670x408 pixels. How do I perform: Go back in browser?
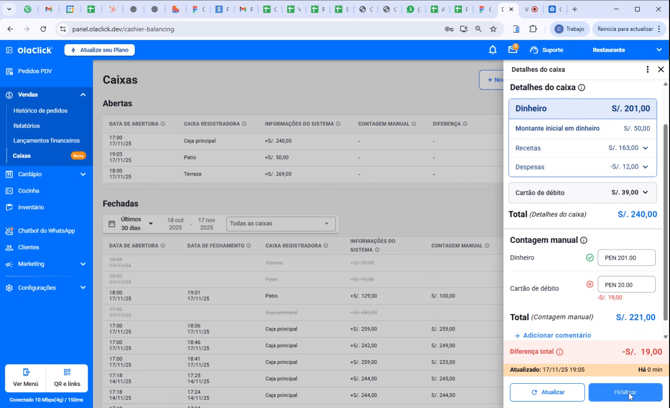click(10, 29)
